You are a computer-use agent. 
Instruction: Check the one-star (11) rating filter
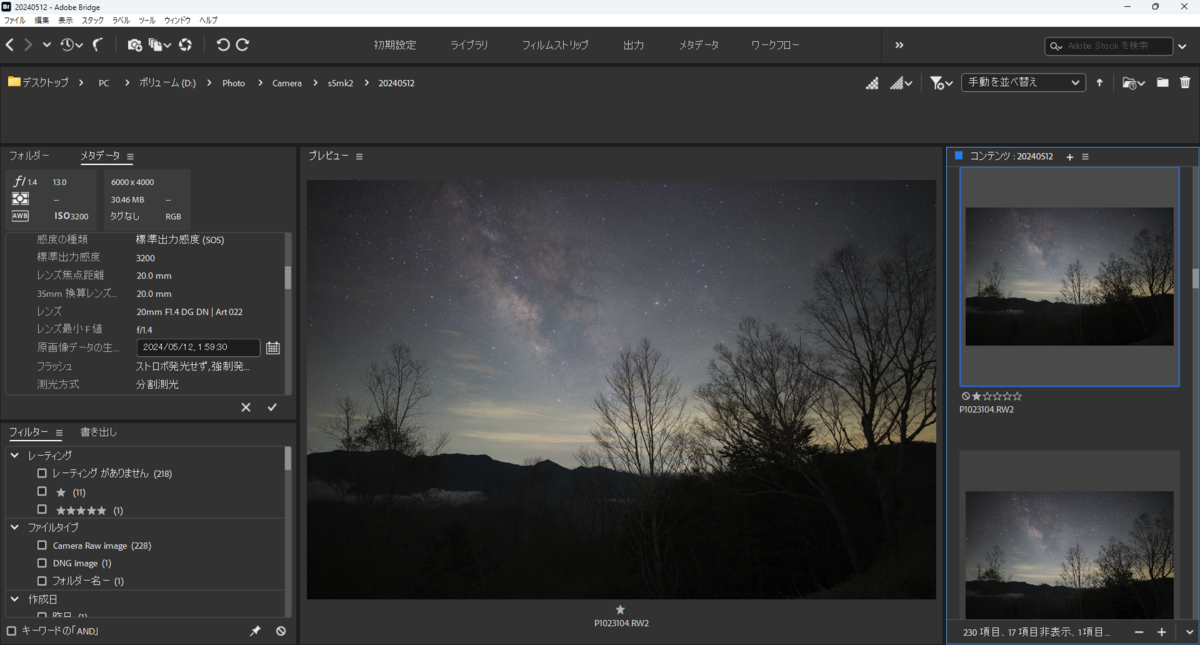[42, 491]
